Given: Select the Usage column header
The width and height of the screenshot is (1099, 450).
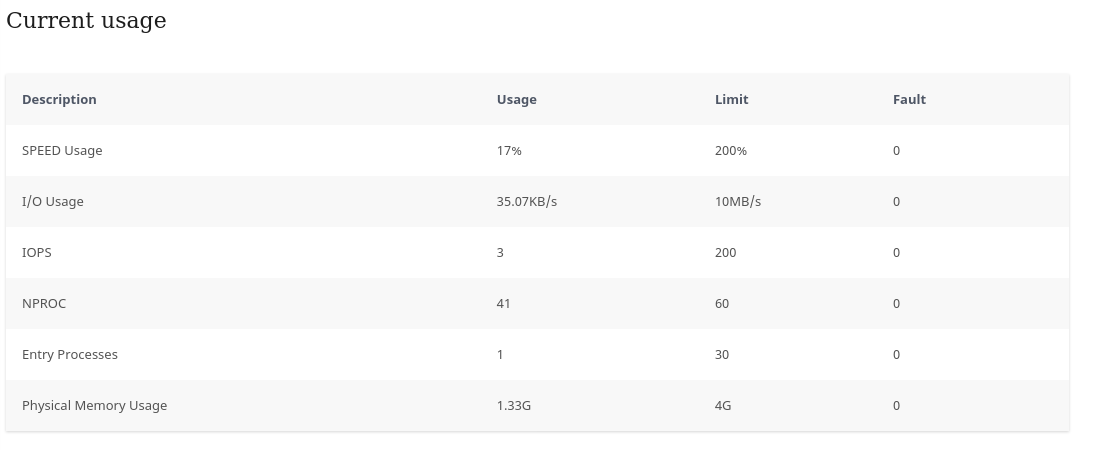Looking at the screenshot, I should [x=517, y=100].
